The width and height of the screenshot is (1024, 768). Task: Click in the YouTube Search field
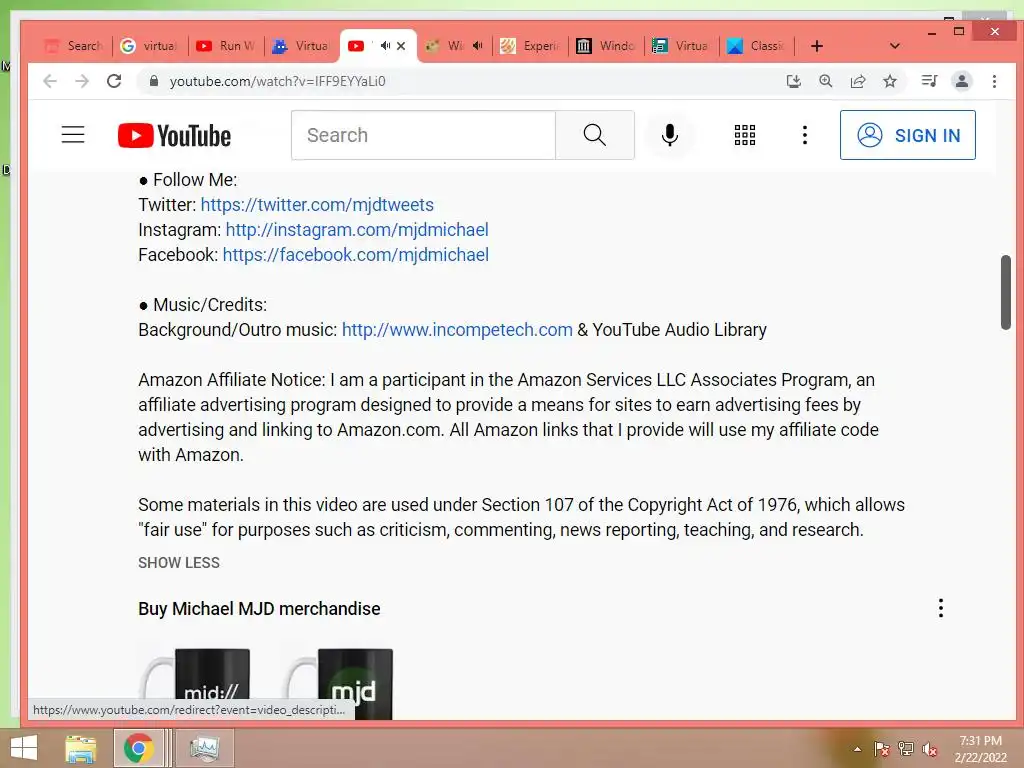423,135
